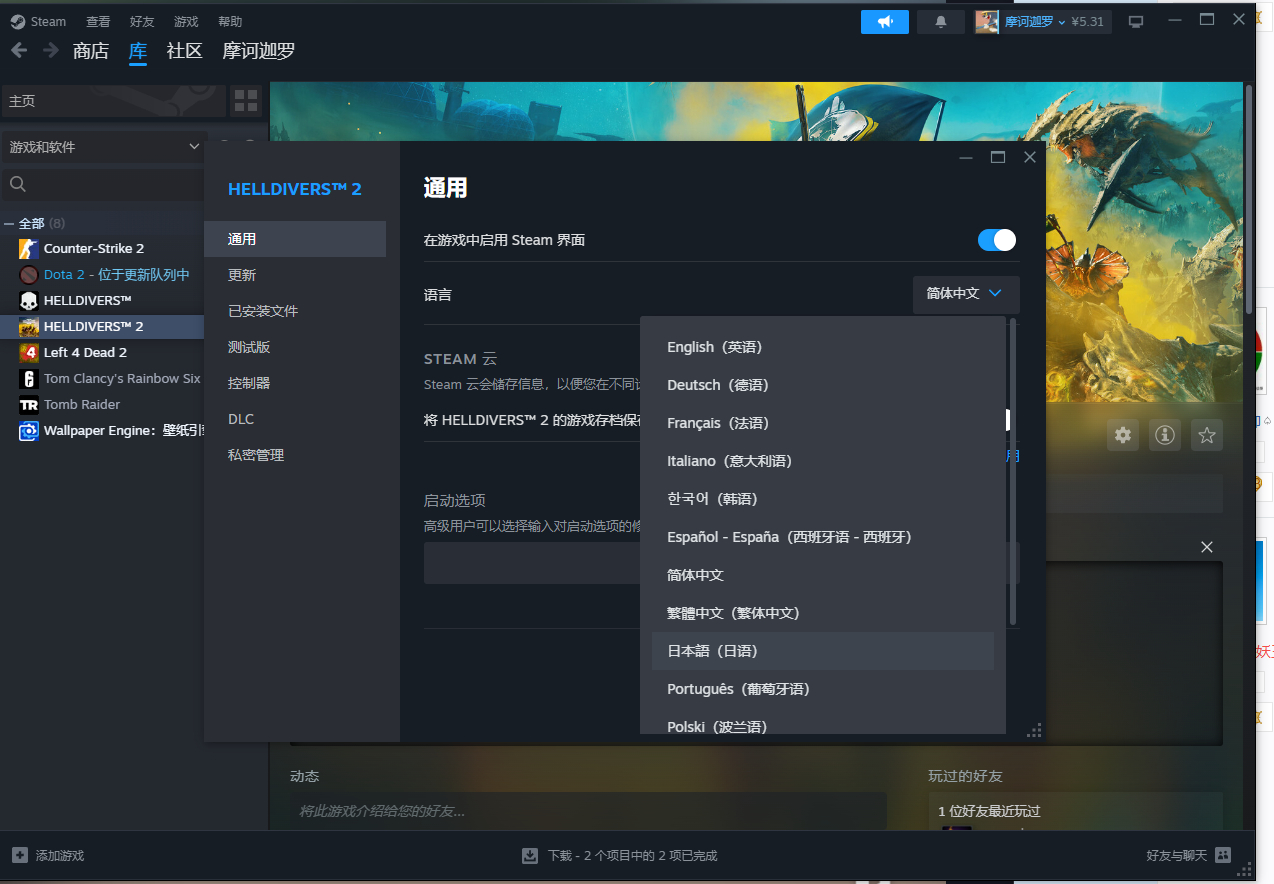Open the DLC settings section

point(295,419)
